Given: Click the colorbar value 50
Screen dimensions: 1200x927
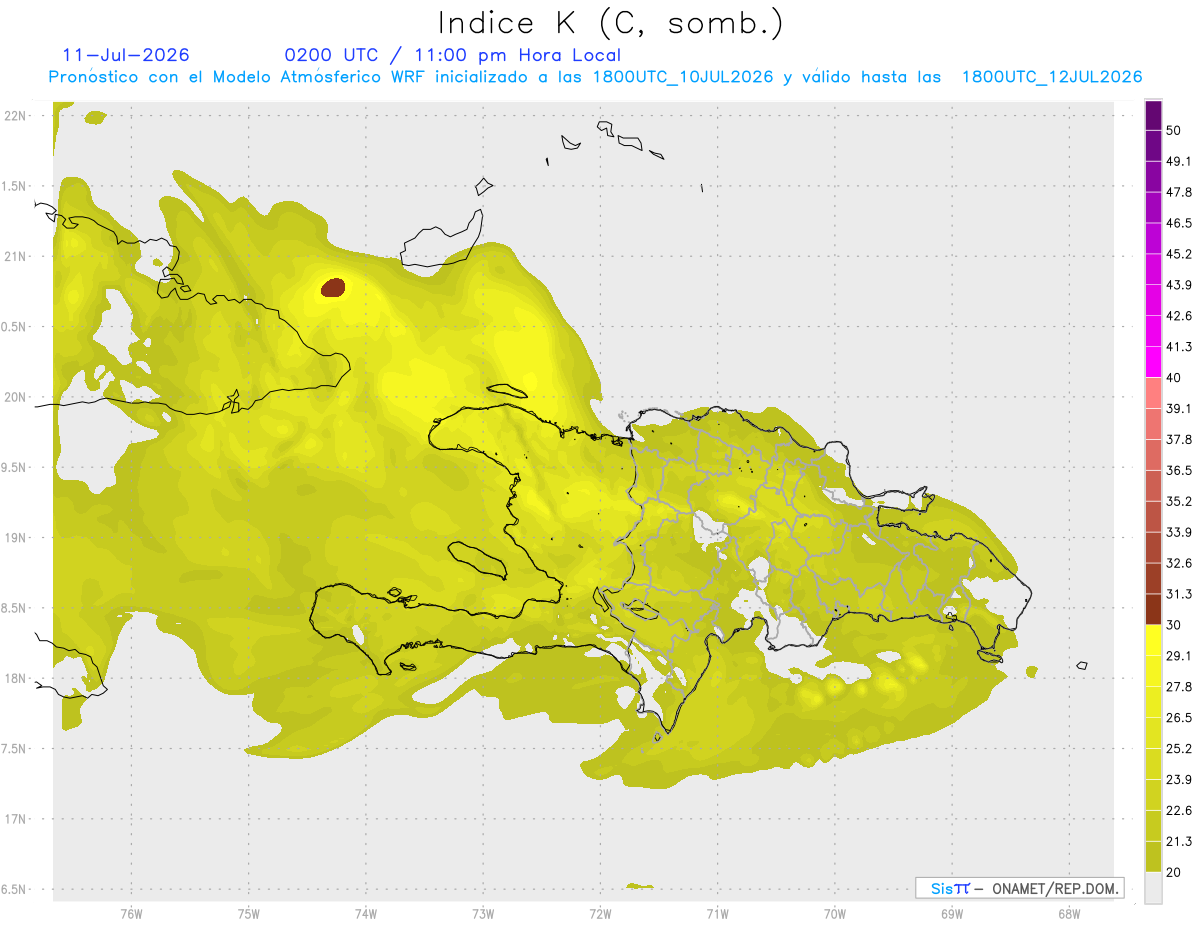Looking at the screenshot, I should pyautogui.click(x=1174, y=130).
